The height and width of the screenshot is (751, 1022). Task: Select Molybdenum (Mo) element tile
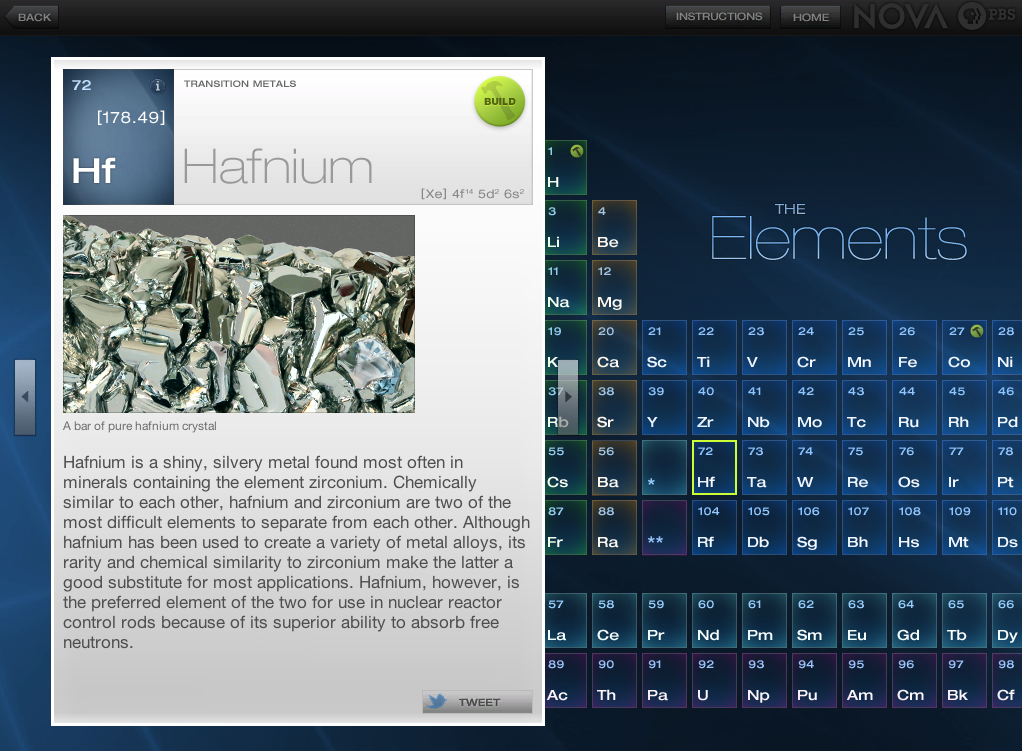tap(814, 407)
